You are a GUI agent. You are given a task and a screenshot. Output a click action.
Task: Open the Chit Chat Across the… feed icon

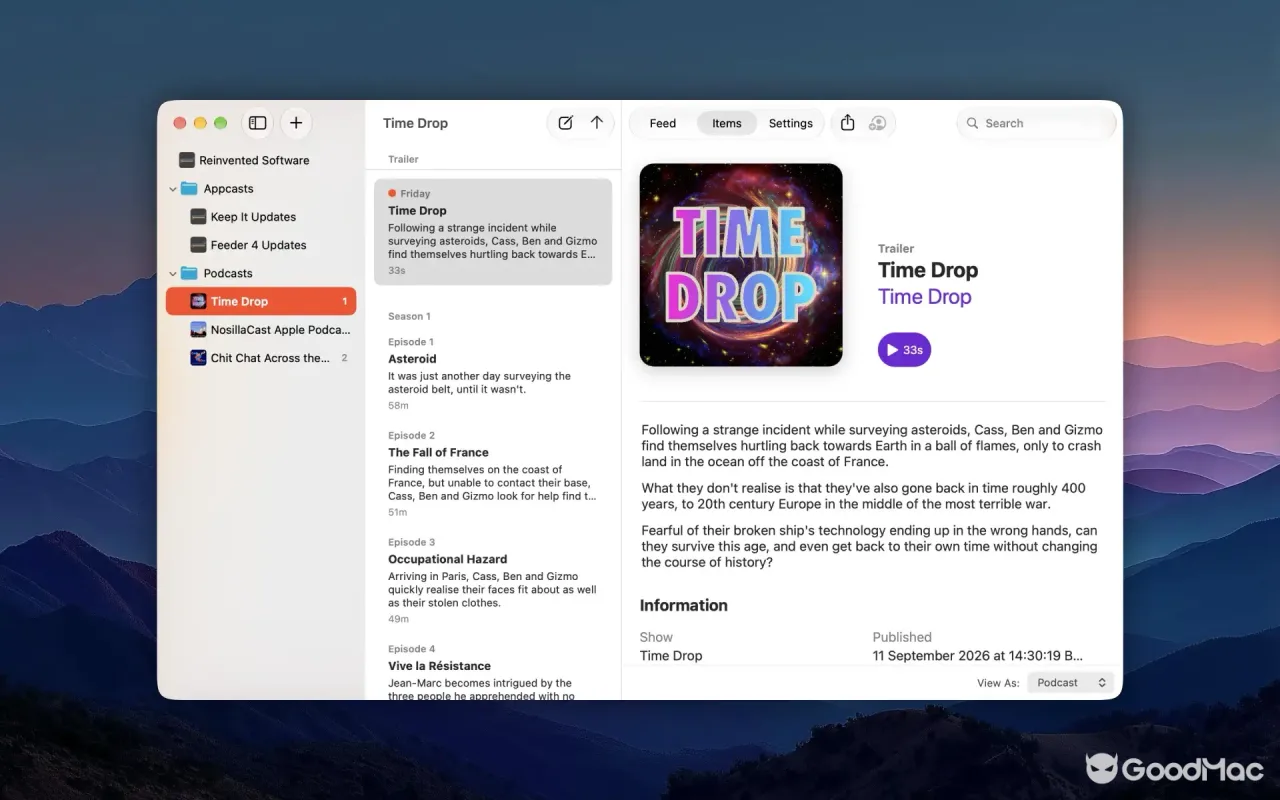[198, 358]
